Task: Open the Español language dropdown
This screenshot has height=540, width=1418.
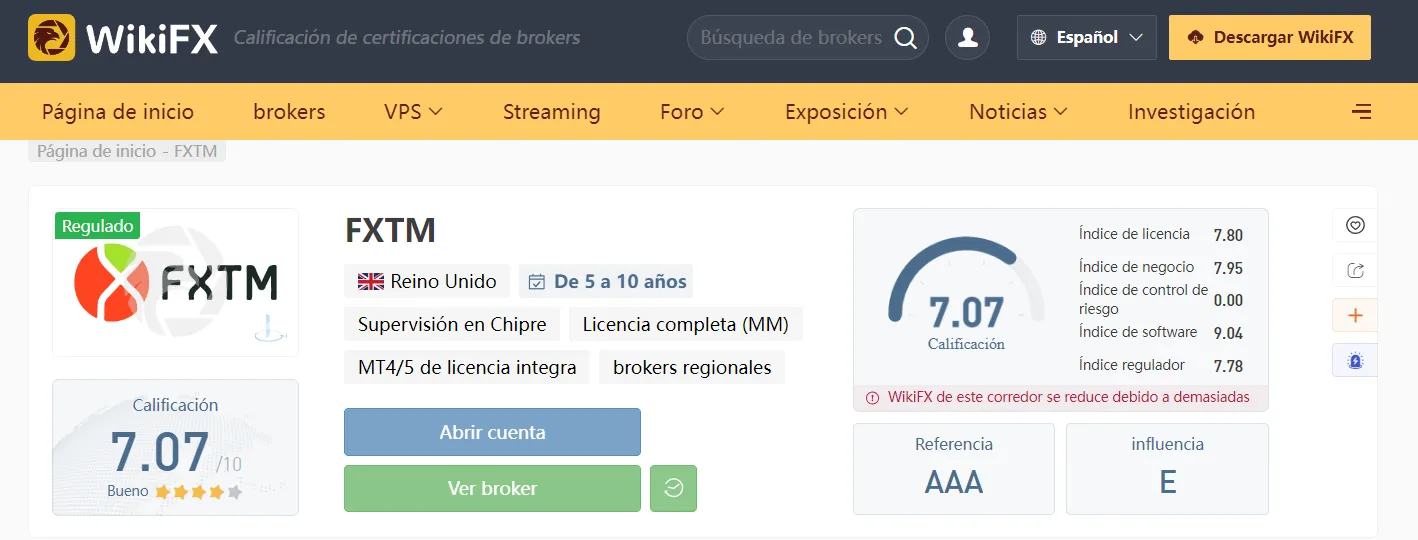Action: pyautogui.click(x=1087, y=38)
